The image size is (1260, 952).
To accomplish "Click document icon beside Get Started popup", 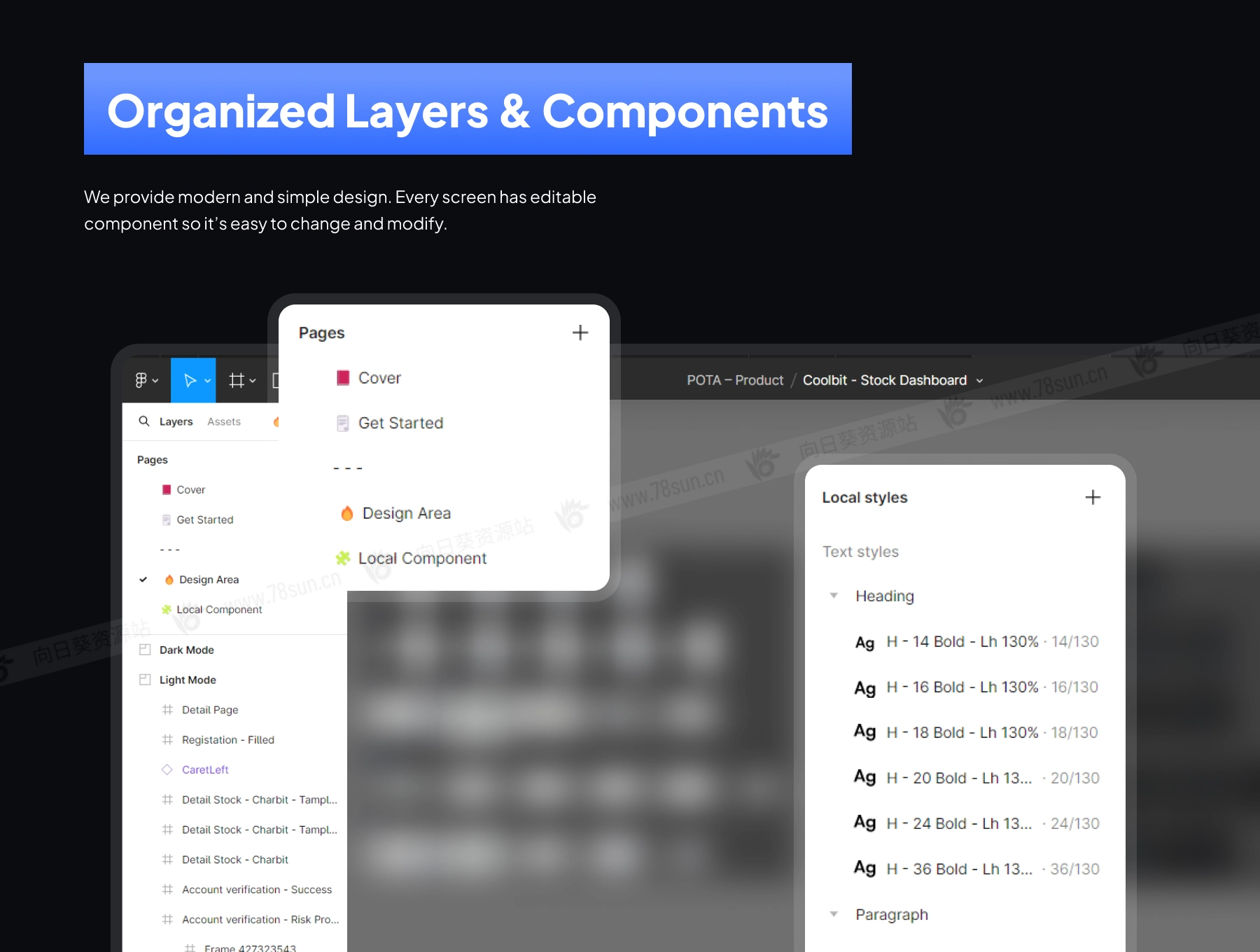I will point(343,423).
